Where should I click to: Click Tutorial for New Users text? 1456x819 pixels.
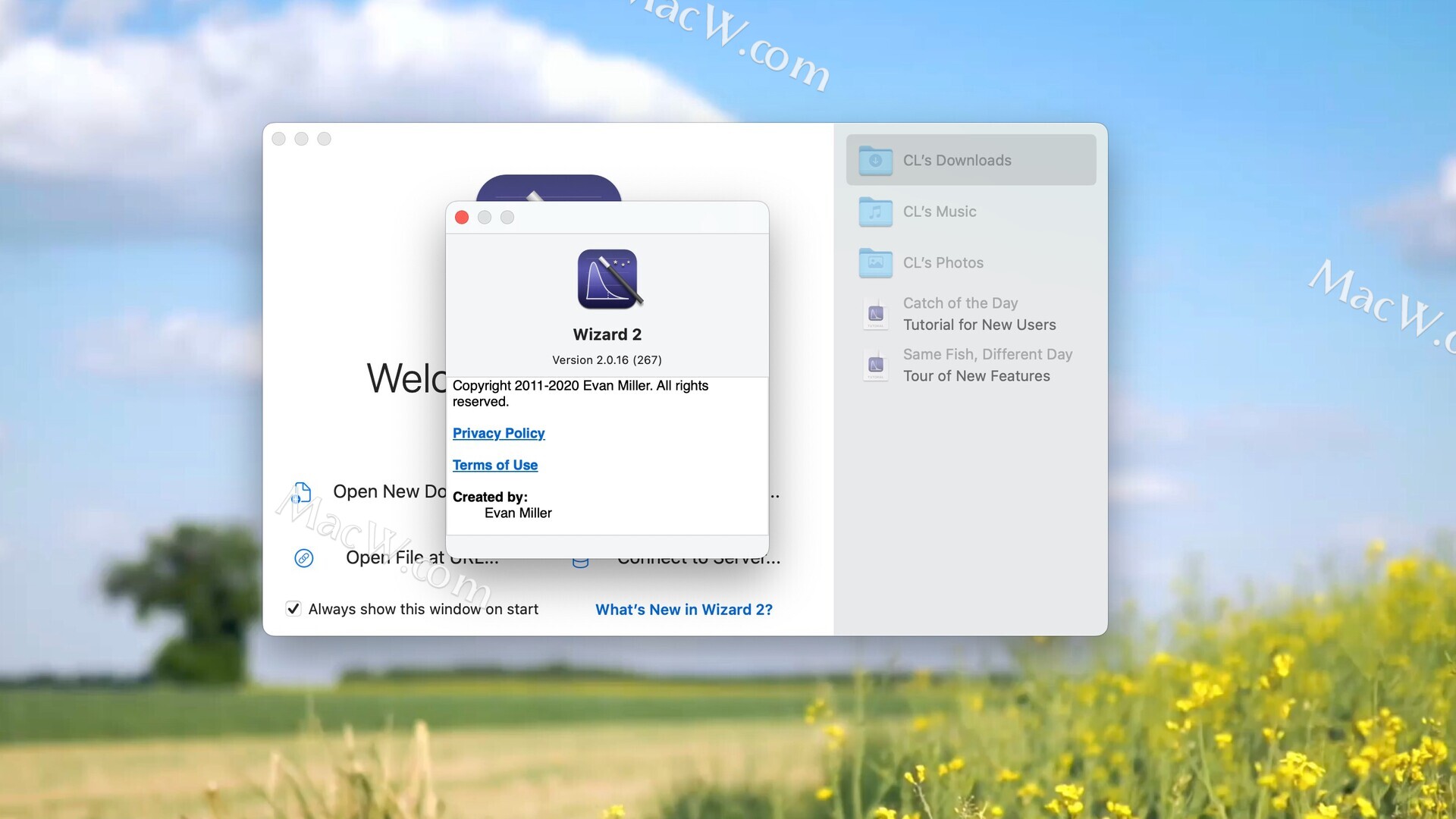tap(980, 325)
